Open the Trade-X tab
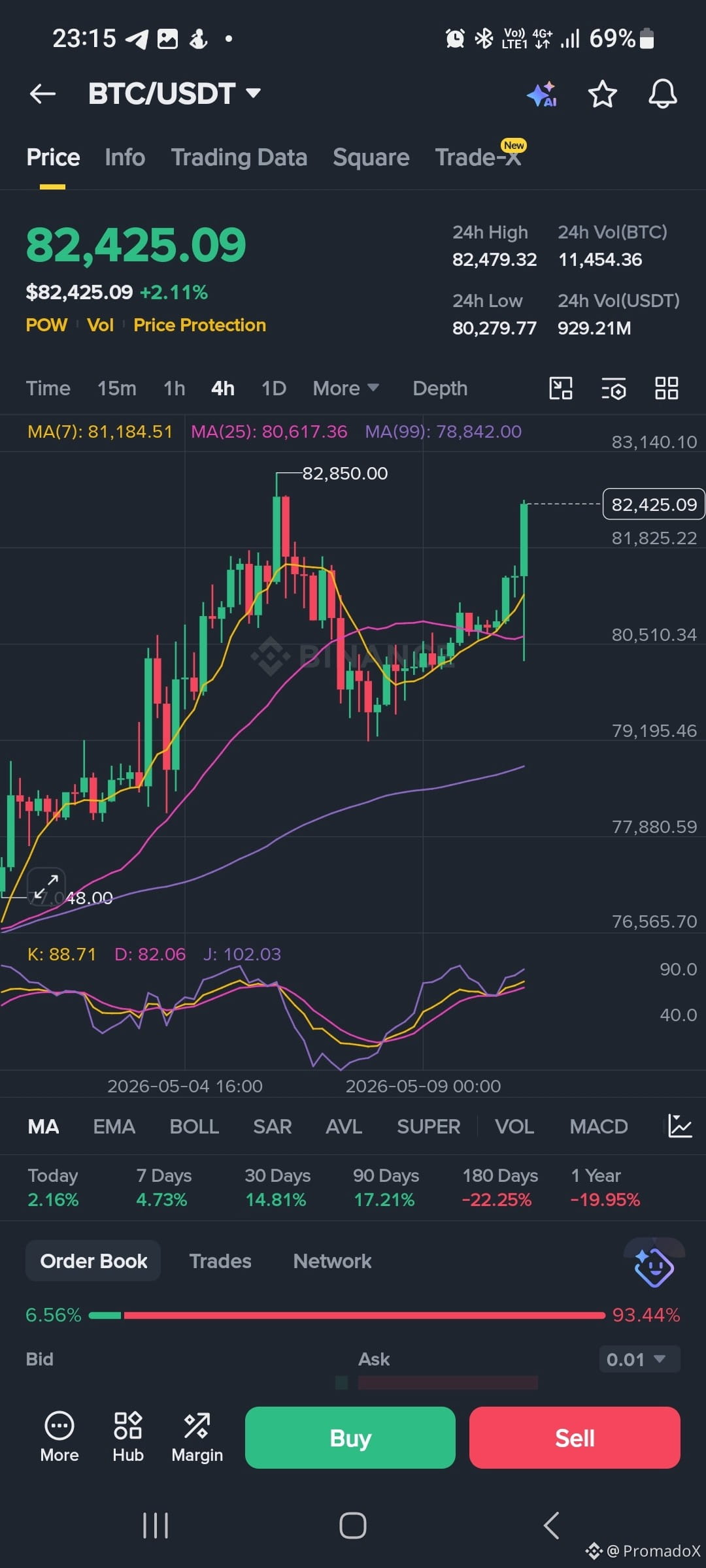The height and width of the screenshot is (1568, 706). click(479, 157)
